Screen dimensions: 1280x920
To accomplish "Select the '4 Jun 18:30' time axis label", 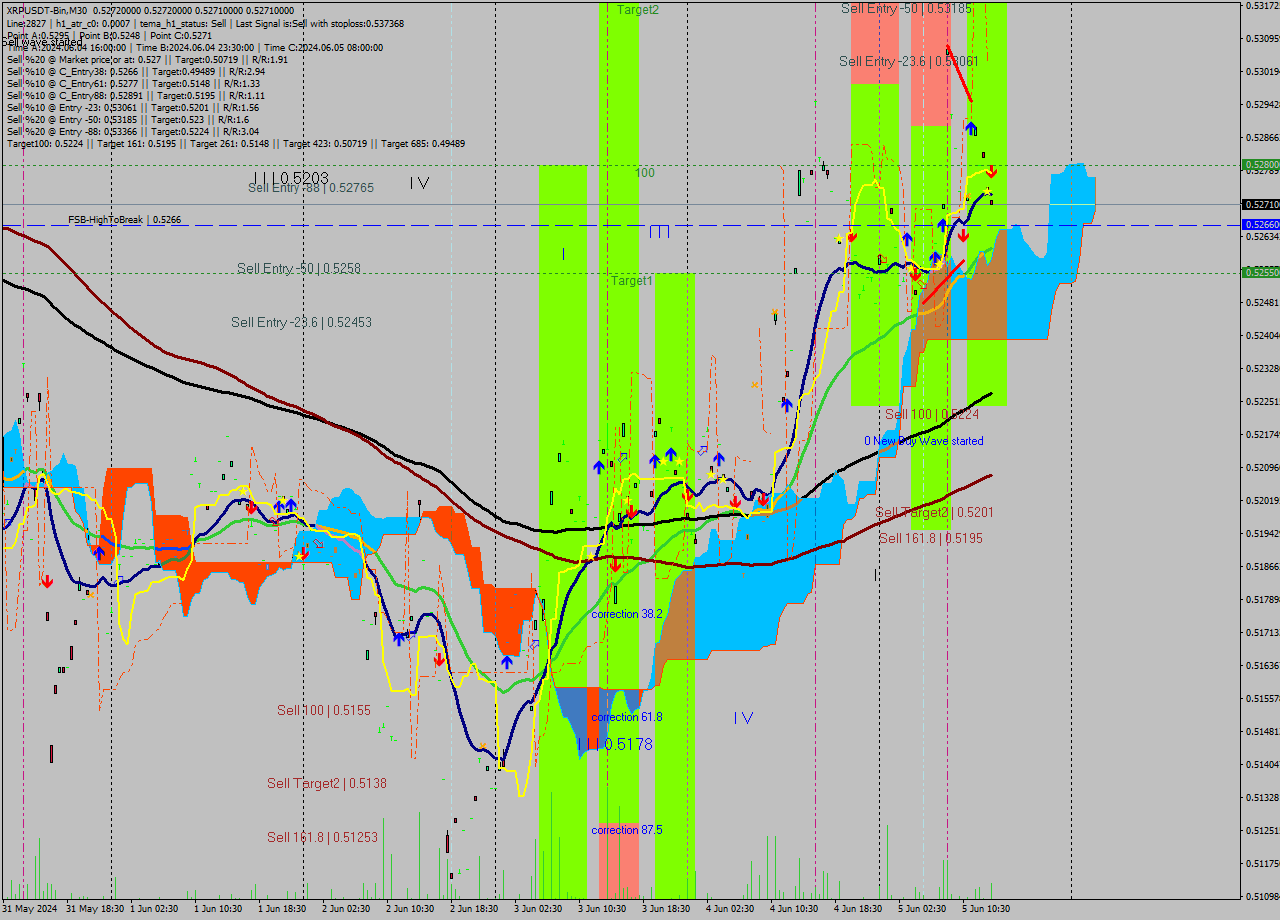I will pos(858,909).
